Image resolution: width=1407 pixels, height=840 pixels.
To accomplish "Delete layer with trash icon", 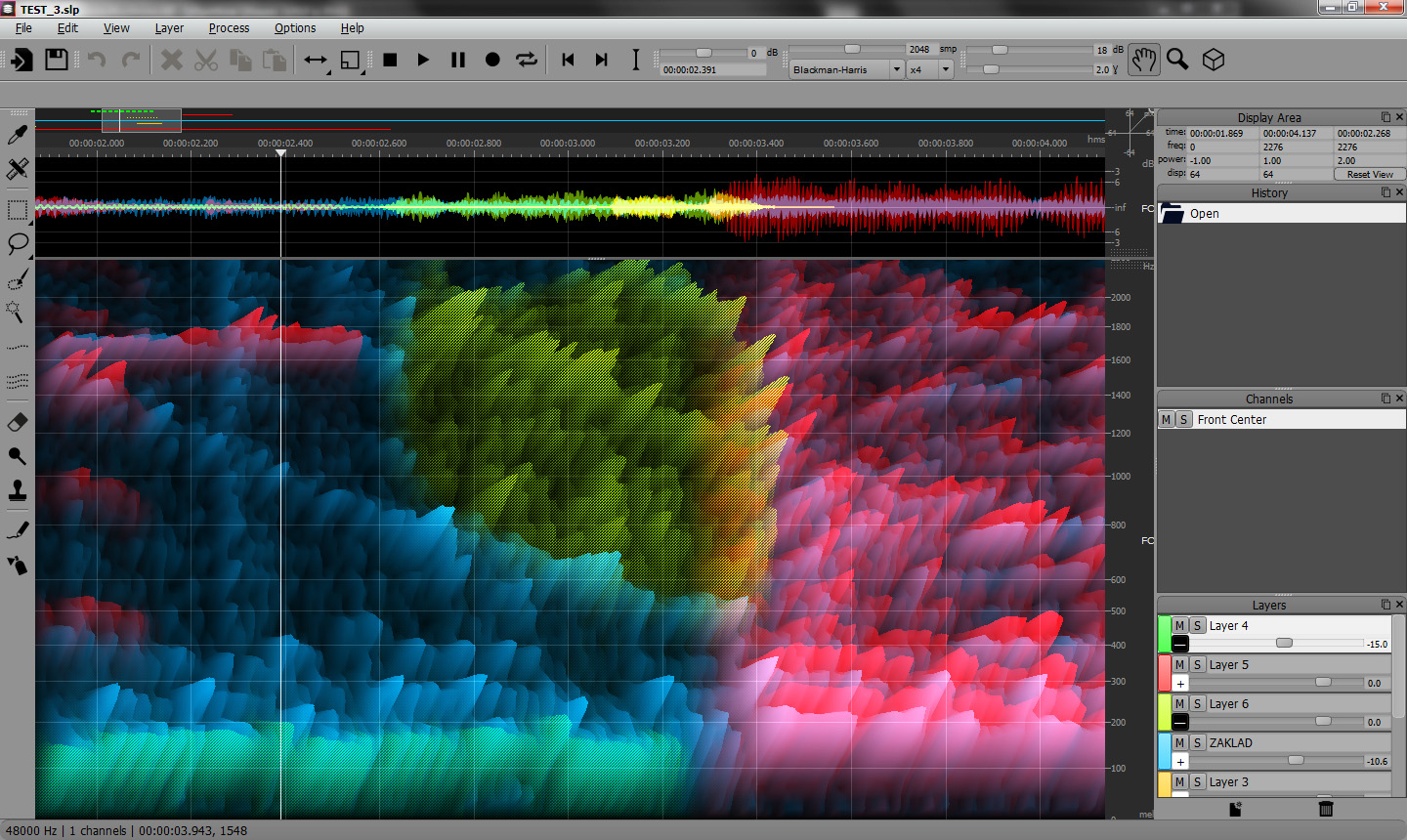I will (1326, 809).
